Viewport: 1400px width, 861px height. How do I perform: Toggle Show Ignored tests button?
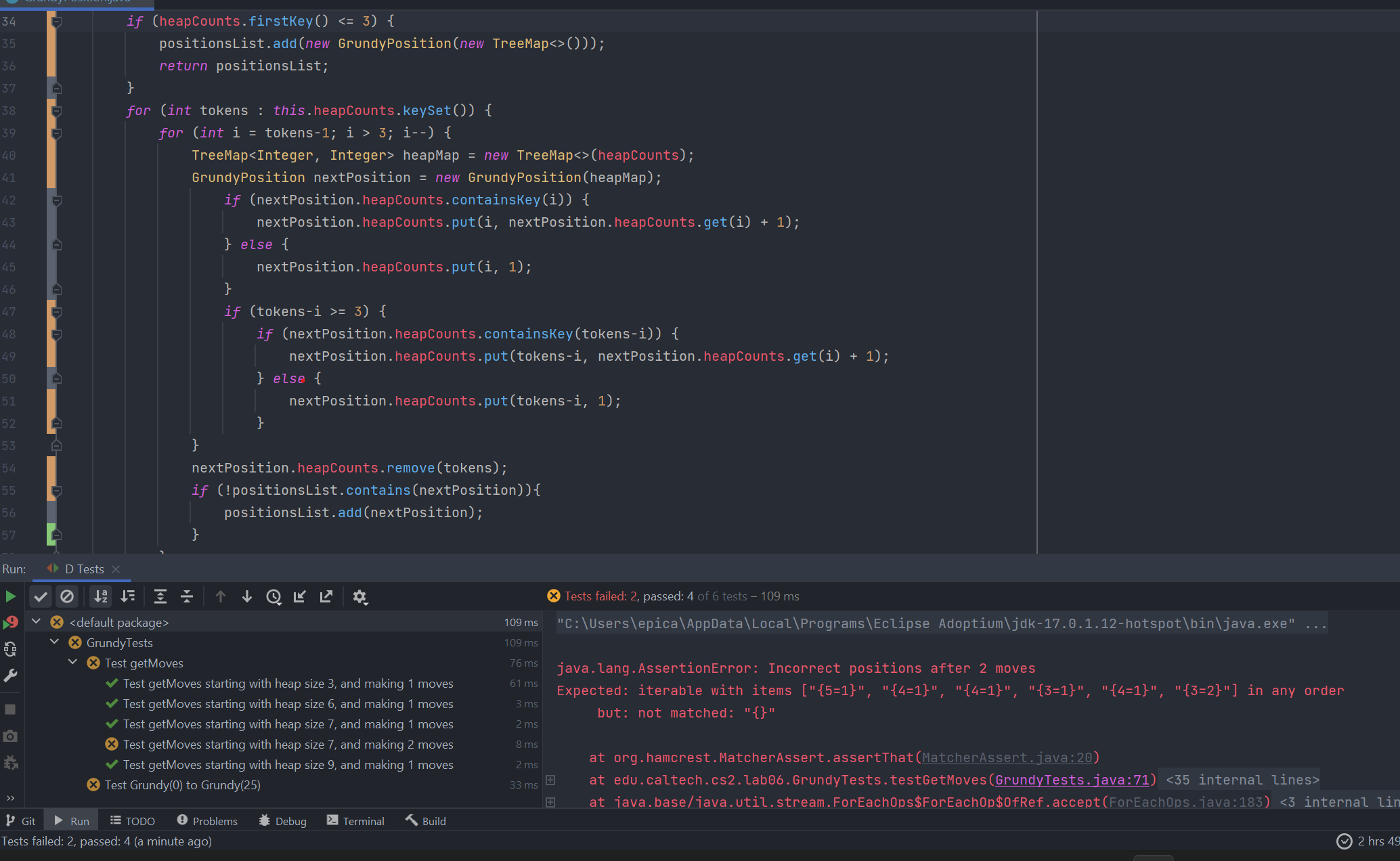pyautogui.click(x=67, y=596)
